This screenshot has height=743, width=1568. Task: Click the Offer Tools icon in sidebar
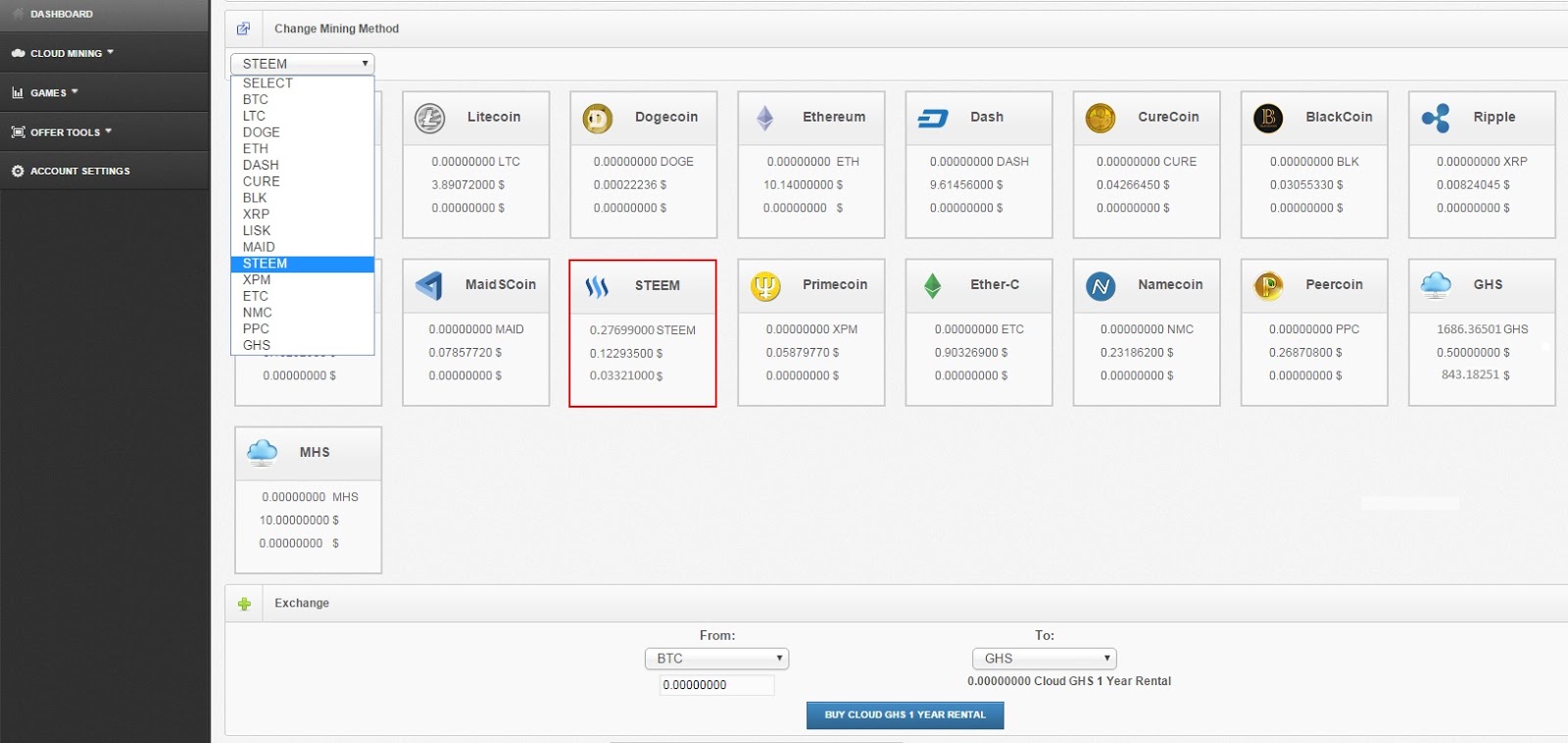pos(18,132)
